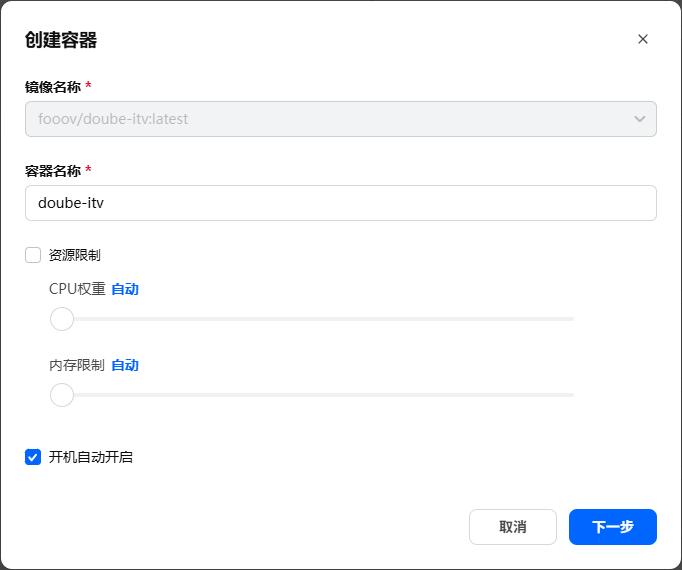Screen dimensions: 682x570
Task: Enable the 资源限制 checkbox
Action: pos(33,255)
